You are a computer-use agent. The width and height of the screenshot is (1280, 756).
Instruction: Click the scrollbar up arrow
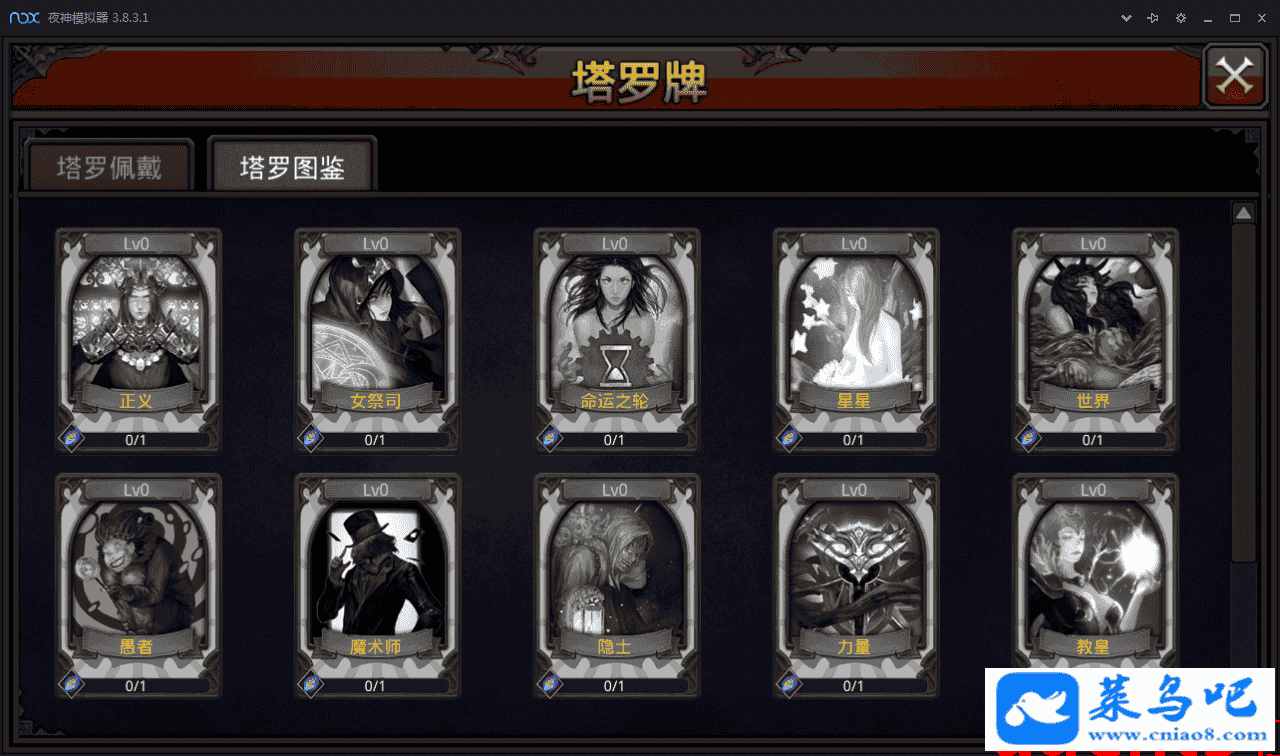pos(1243,212)
